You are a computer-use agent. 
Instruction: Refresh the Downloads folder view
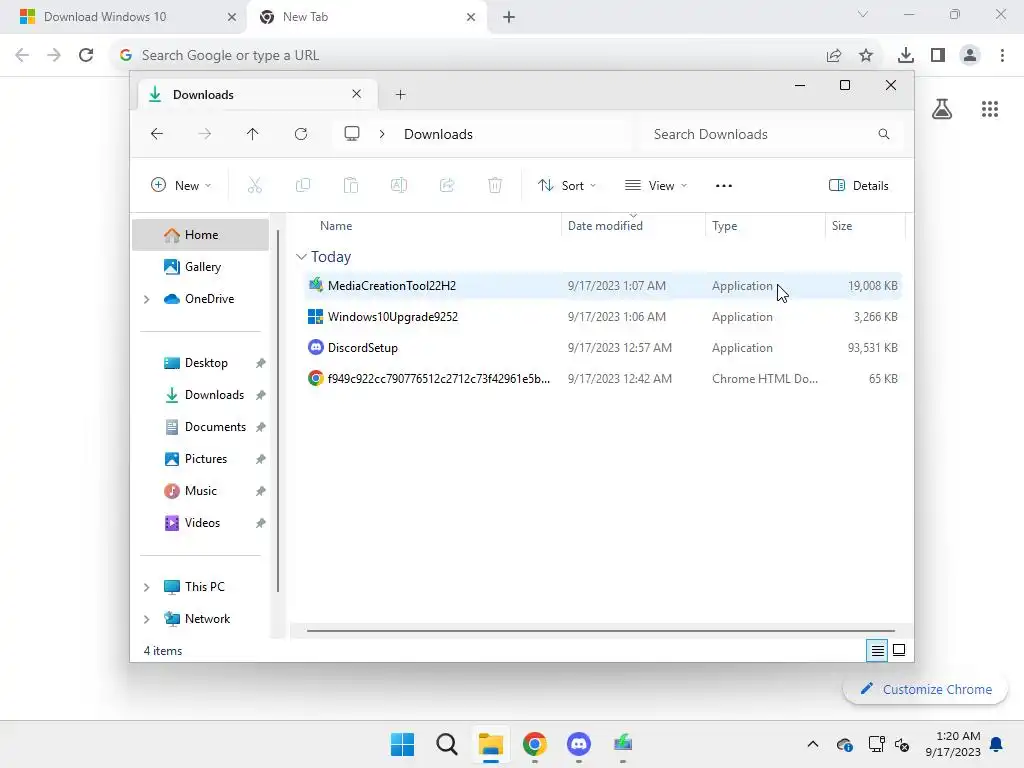[301, 134]
